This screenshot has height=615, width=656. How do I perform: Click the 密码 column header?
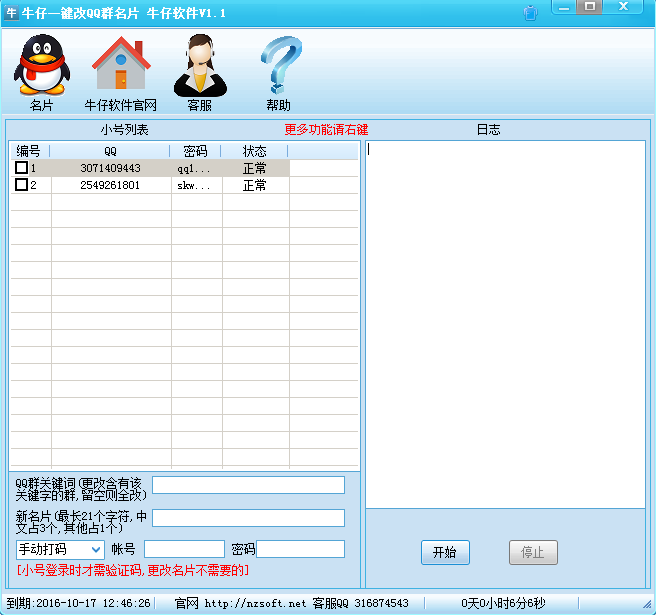195,151
